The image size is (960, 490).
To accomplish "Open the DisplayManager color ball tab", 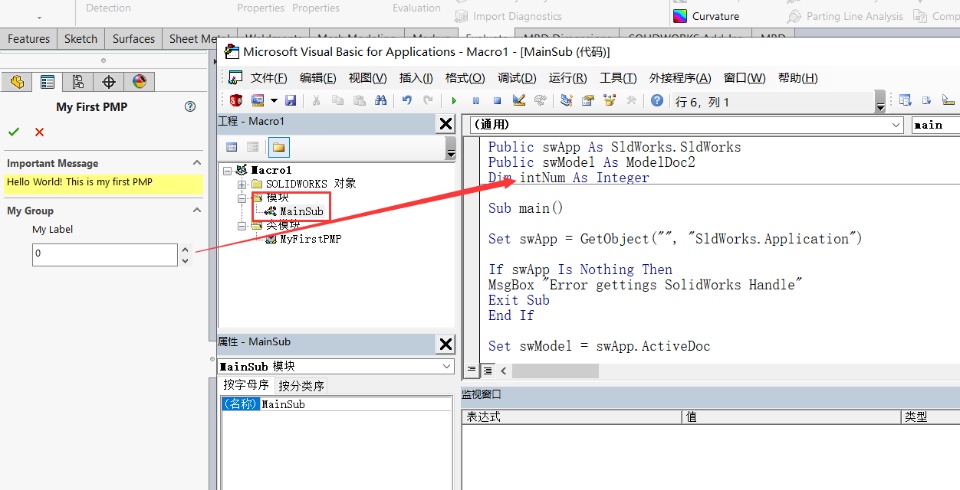I will [139, 82].
